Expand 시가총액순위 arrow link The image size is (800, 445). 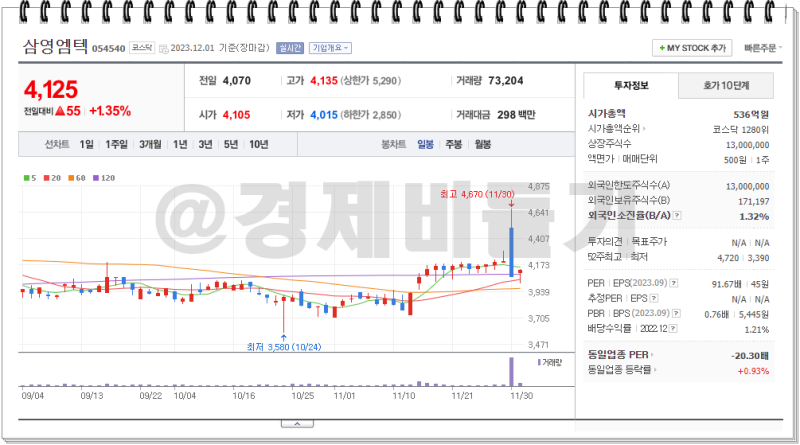tap(617, 129)
